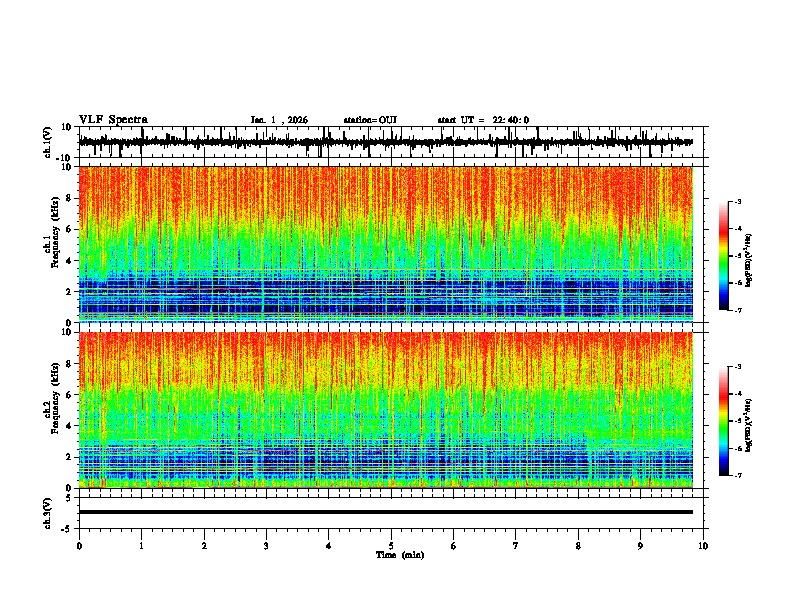
Task: Click the time axis tick label "3"
Action: [x=266, y=546]
